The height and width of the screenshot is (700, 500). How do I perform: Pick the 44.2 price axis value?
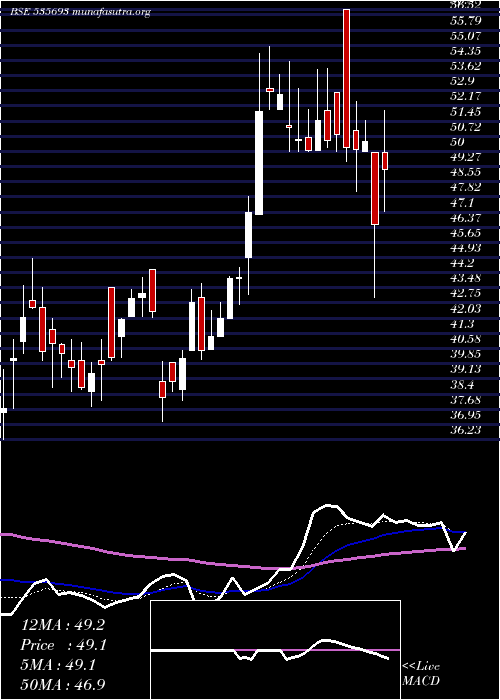462,263
